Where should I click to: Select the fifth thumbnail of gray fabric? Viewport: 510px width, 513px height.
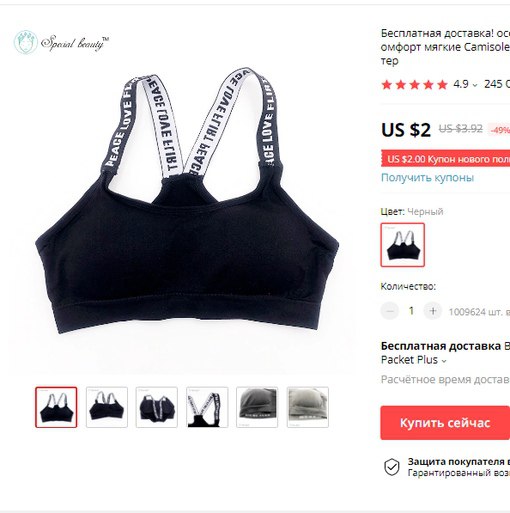click(x=257, y=407)
